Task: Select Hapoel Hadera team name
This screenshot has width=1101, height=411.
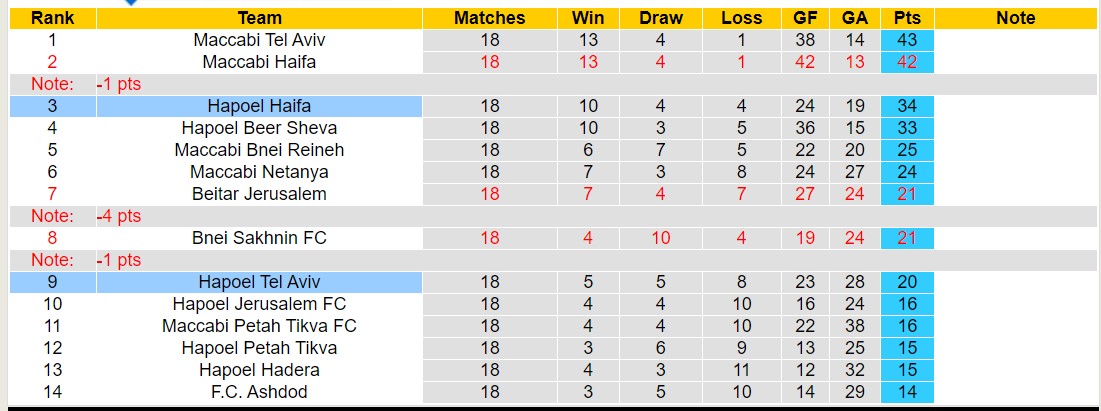Action: [x=259, y=370]
